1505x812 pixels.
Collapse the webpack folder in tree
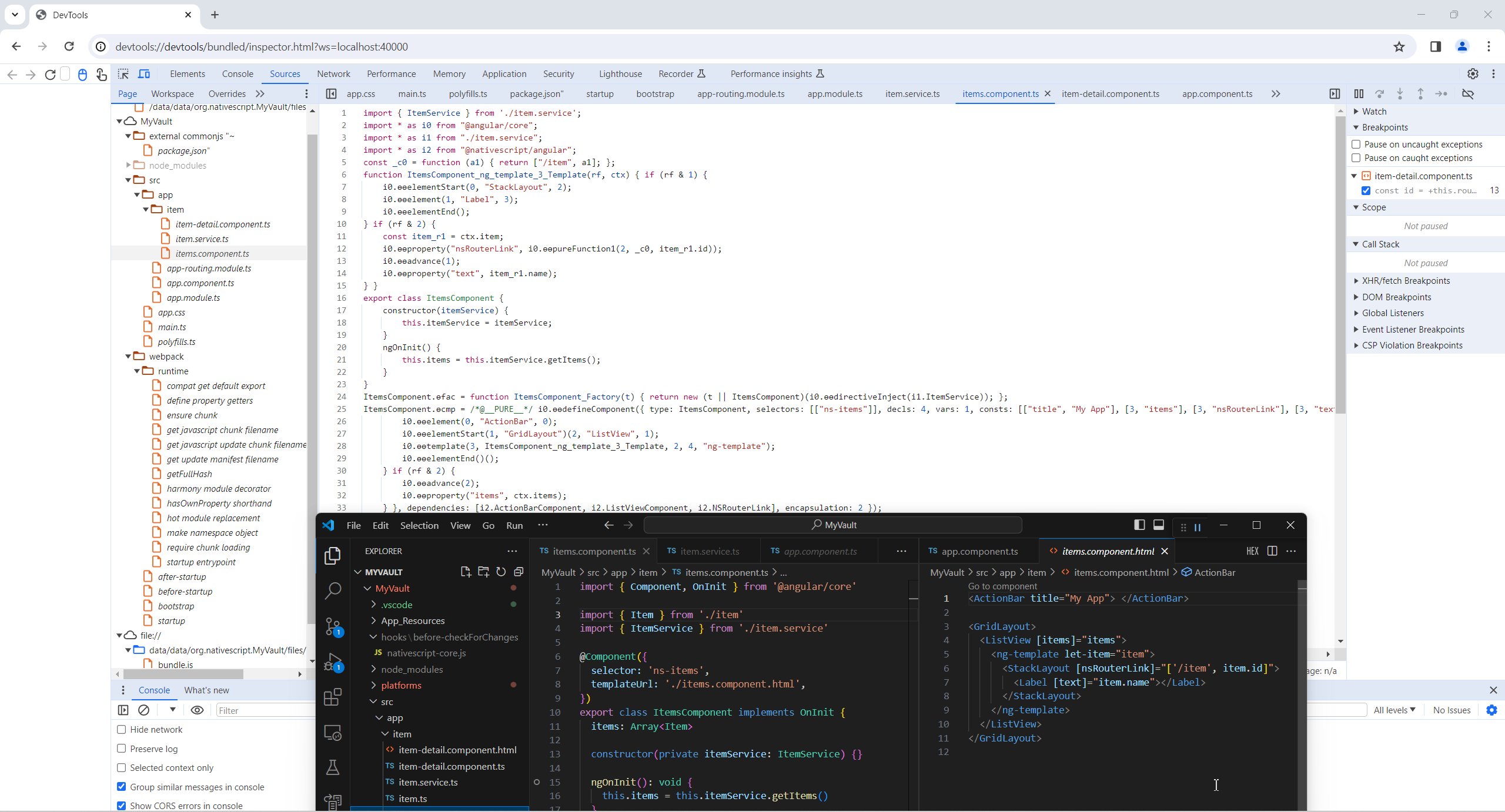pyautogui.click(x=129, y=357)
